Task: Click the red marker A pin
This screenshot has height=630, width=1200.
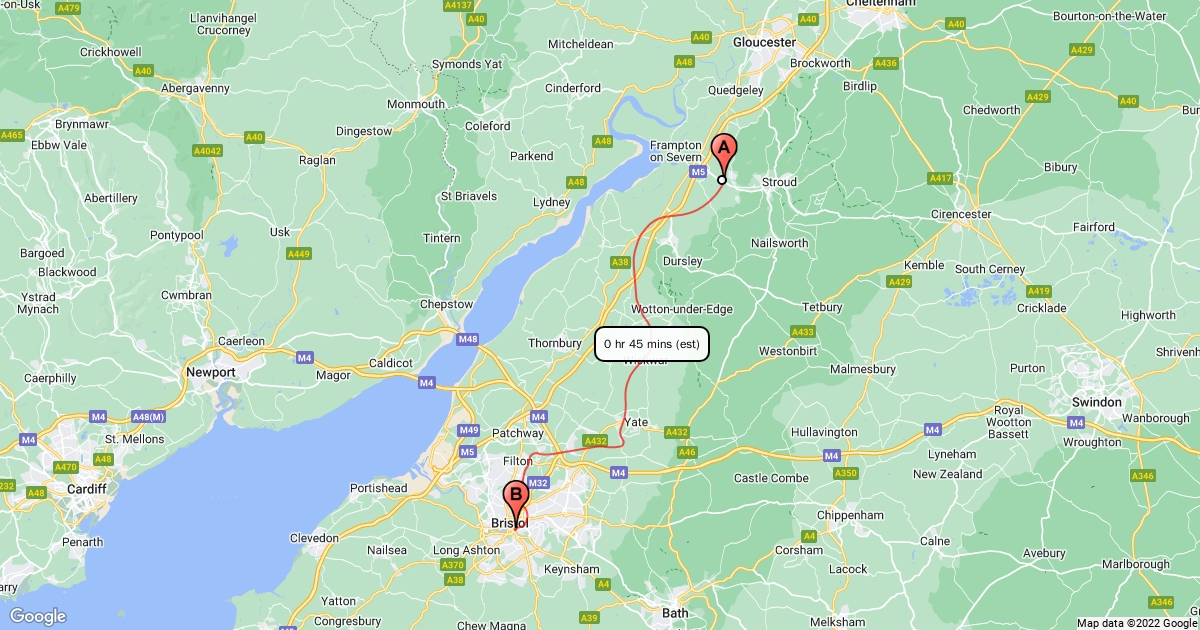Action: click(x=722, y=156)
